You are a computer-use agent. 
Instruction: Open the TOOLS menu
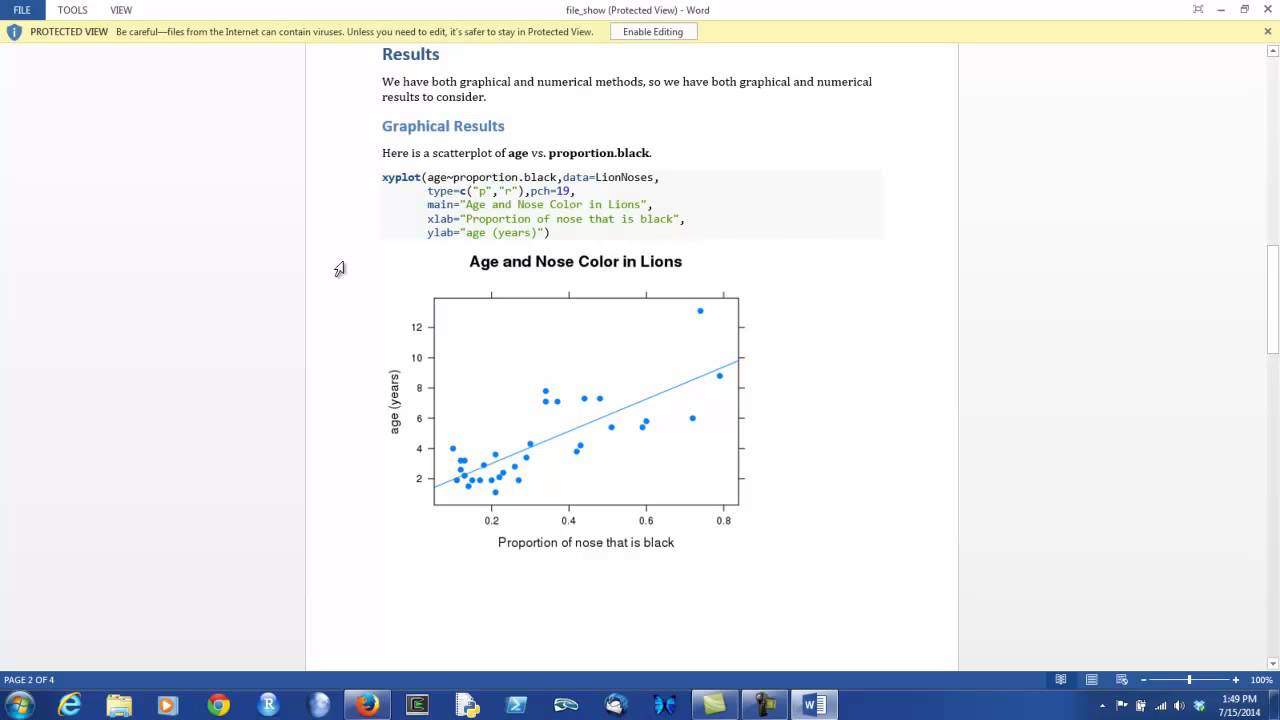(x=72, y=10)
